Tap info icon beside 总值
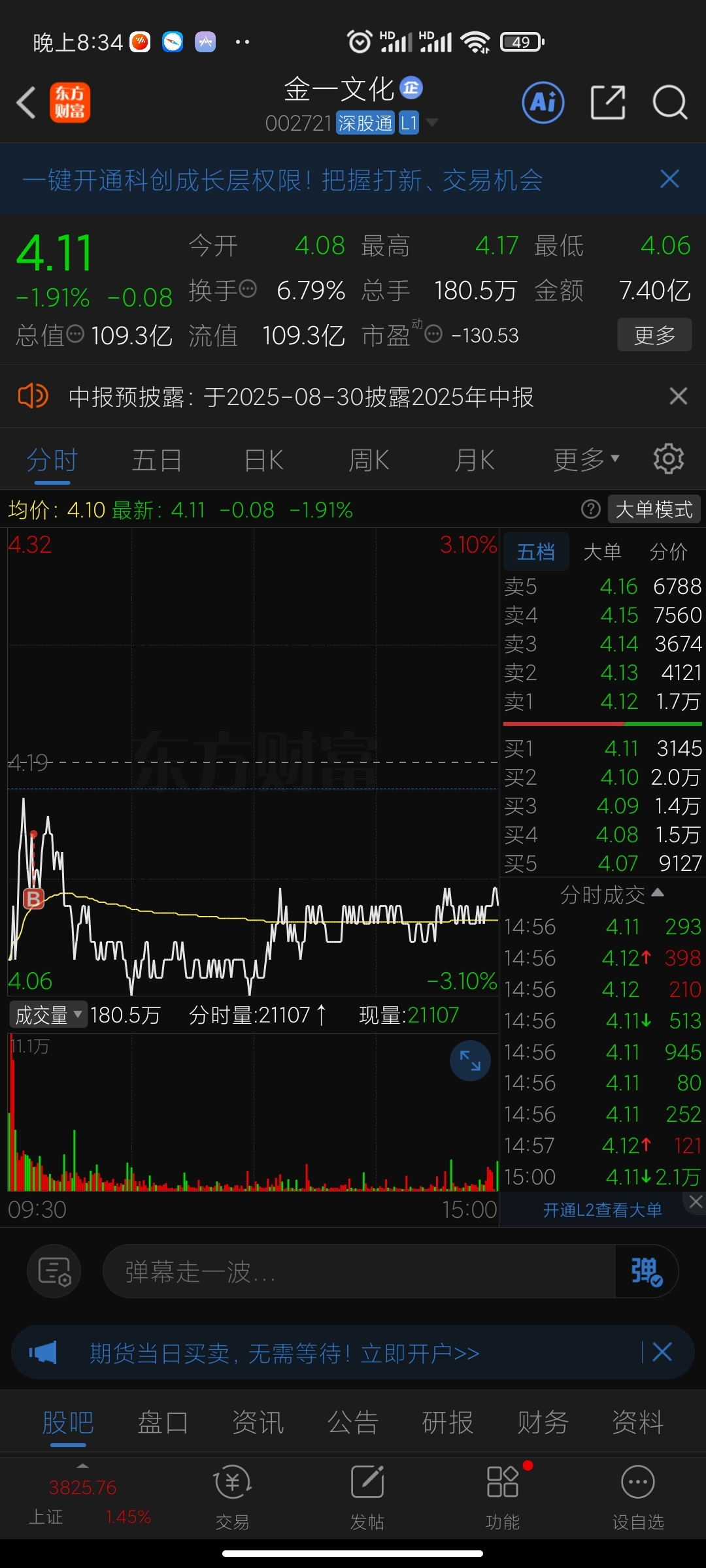Screen dimensions: 706x1568 (x=76, y=334)
